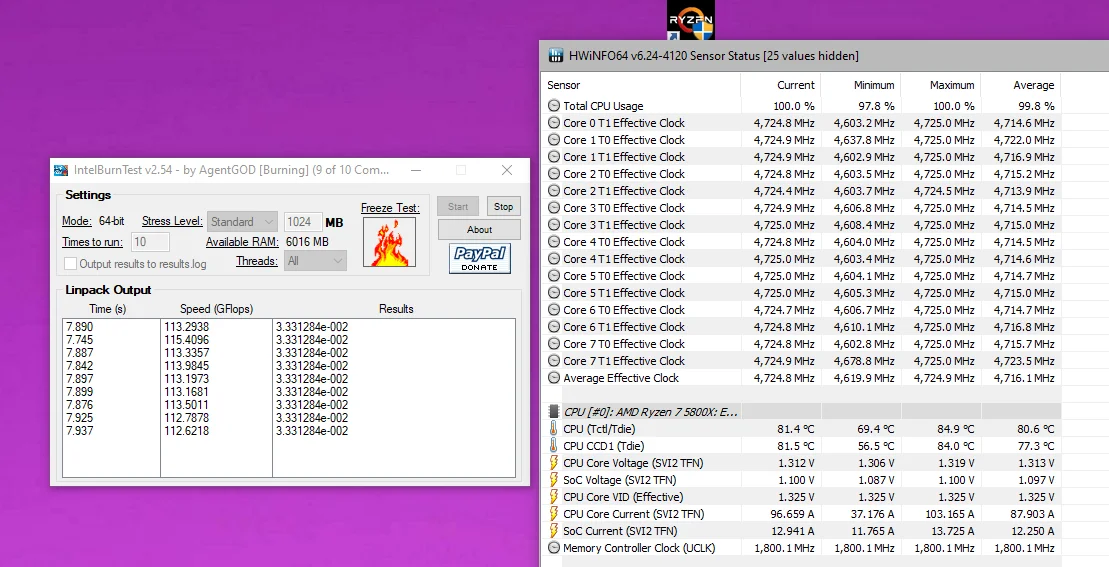Image resolution: width=1109 pixels, height=567 pixels.
Task: Minimize the IntelBurnTest window
Action: pyautogui.click(x=416, y=170)
